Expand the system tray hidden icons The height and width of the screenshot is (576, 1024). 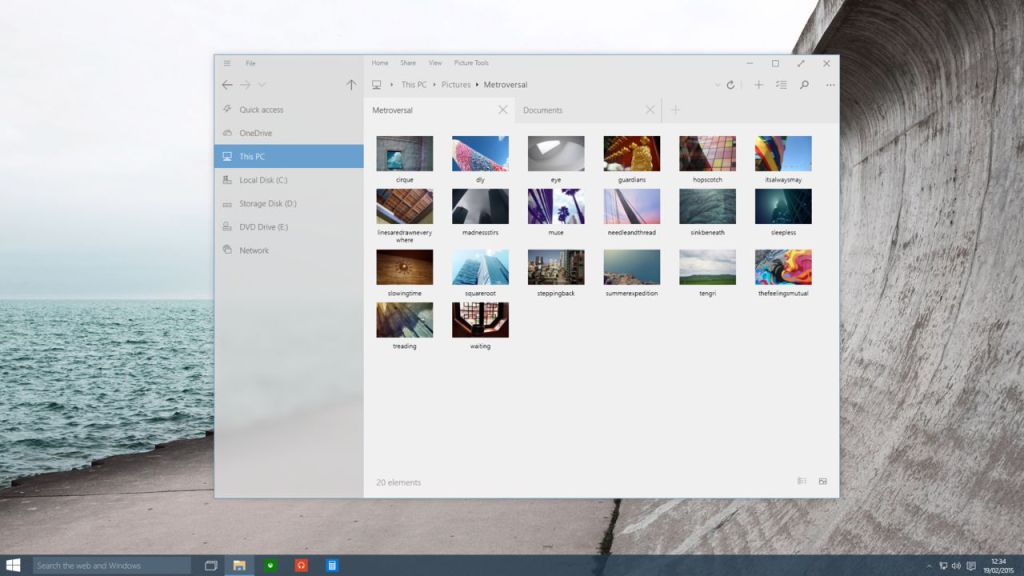929,566
